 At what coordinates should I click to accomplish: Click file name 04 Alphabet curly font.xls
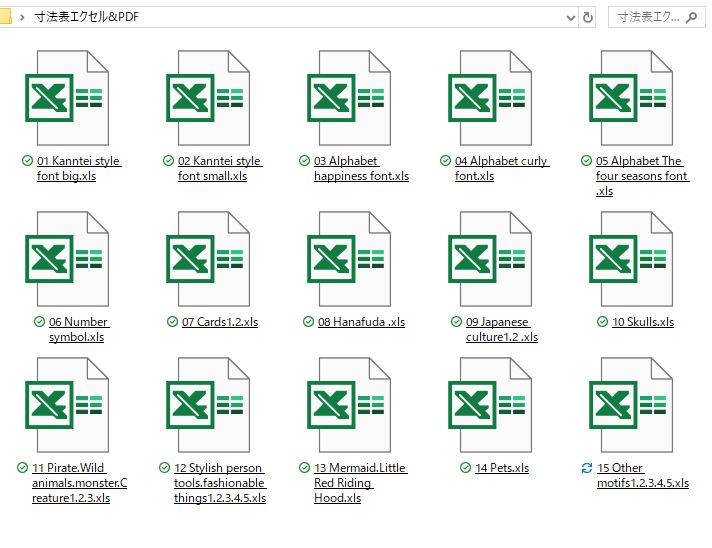tap(502, 168)
